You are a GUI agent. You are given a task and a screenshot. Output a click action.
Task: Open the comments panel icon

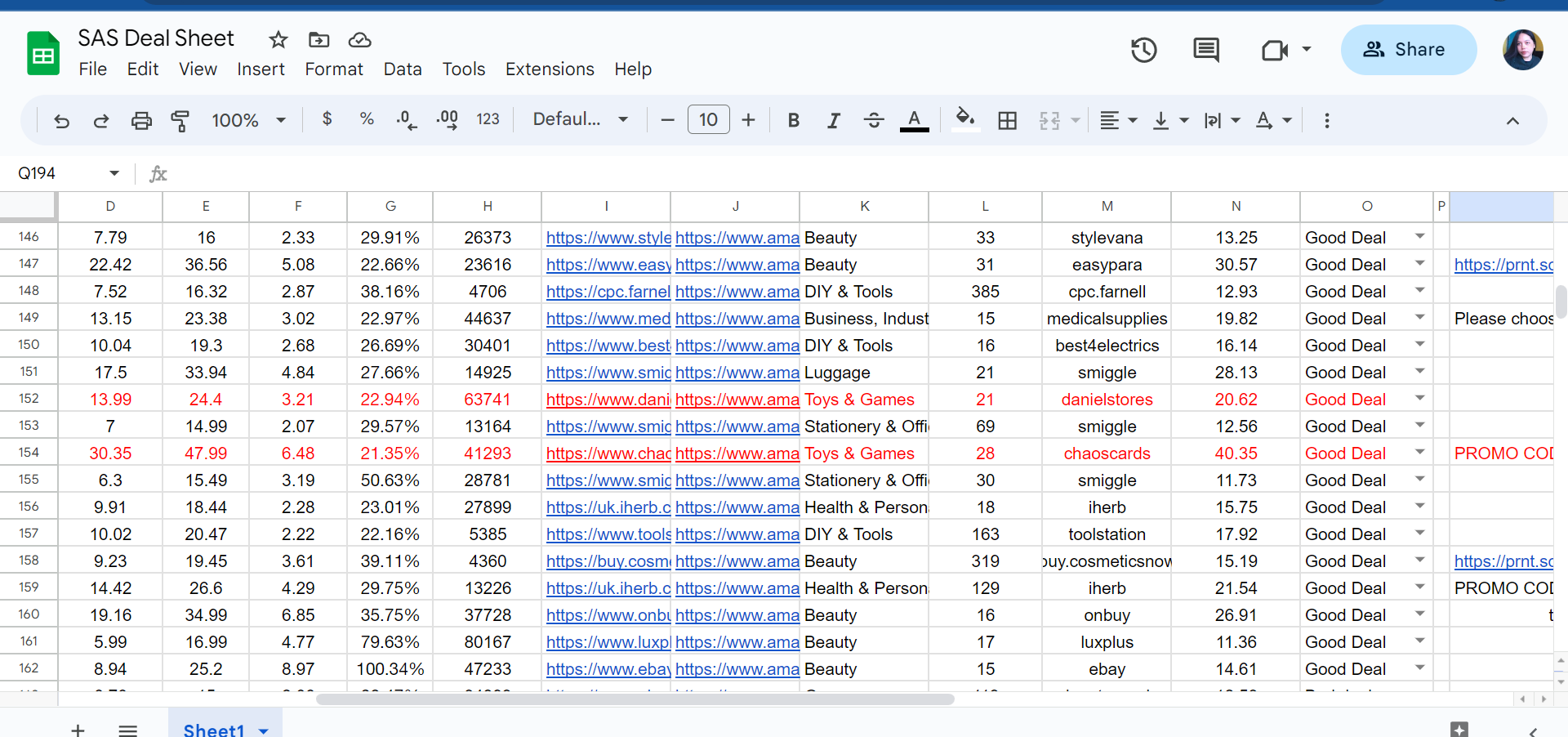pos(1206,50)
